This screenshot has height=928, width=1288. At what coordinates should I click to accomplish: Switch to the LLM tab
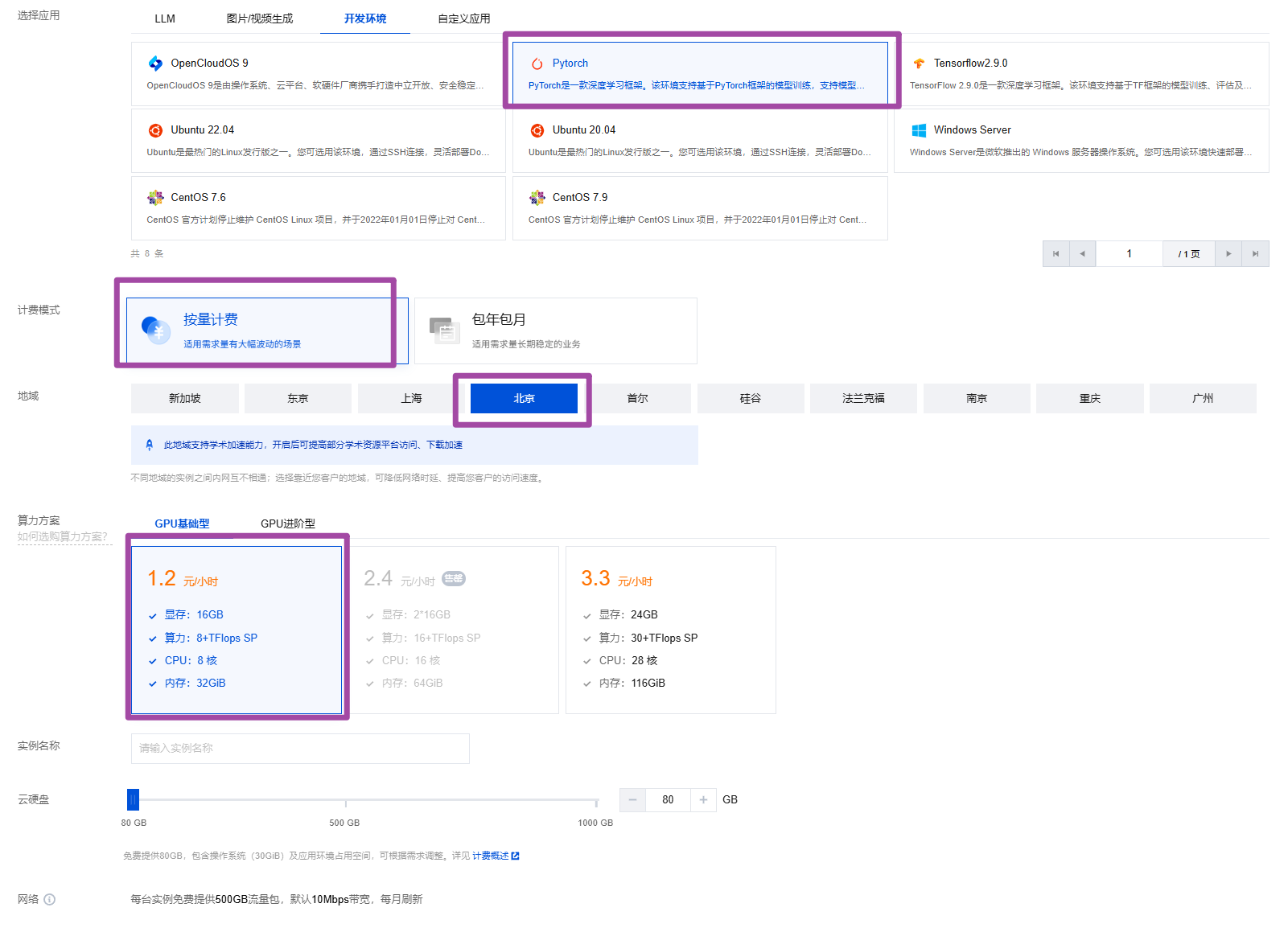coord(165,18)
